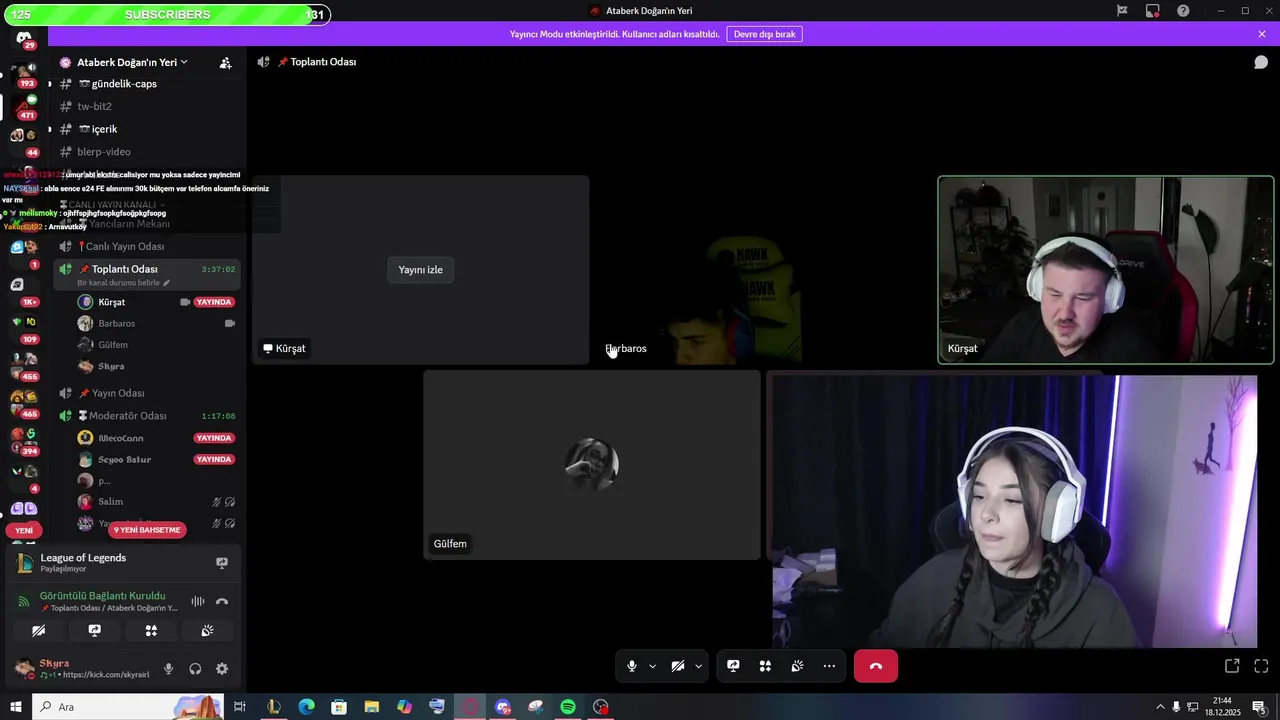Click YAYINDA badge next to Kürşat

pos(214,302)
